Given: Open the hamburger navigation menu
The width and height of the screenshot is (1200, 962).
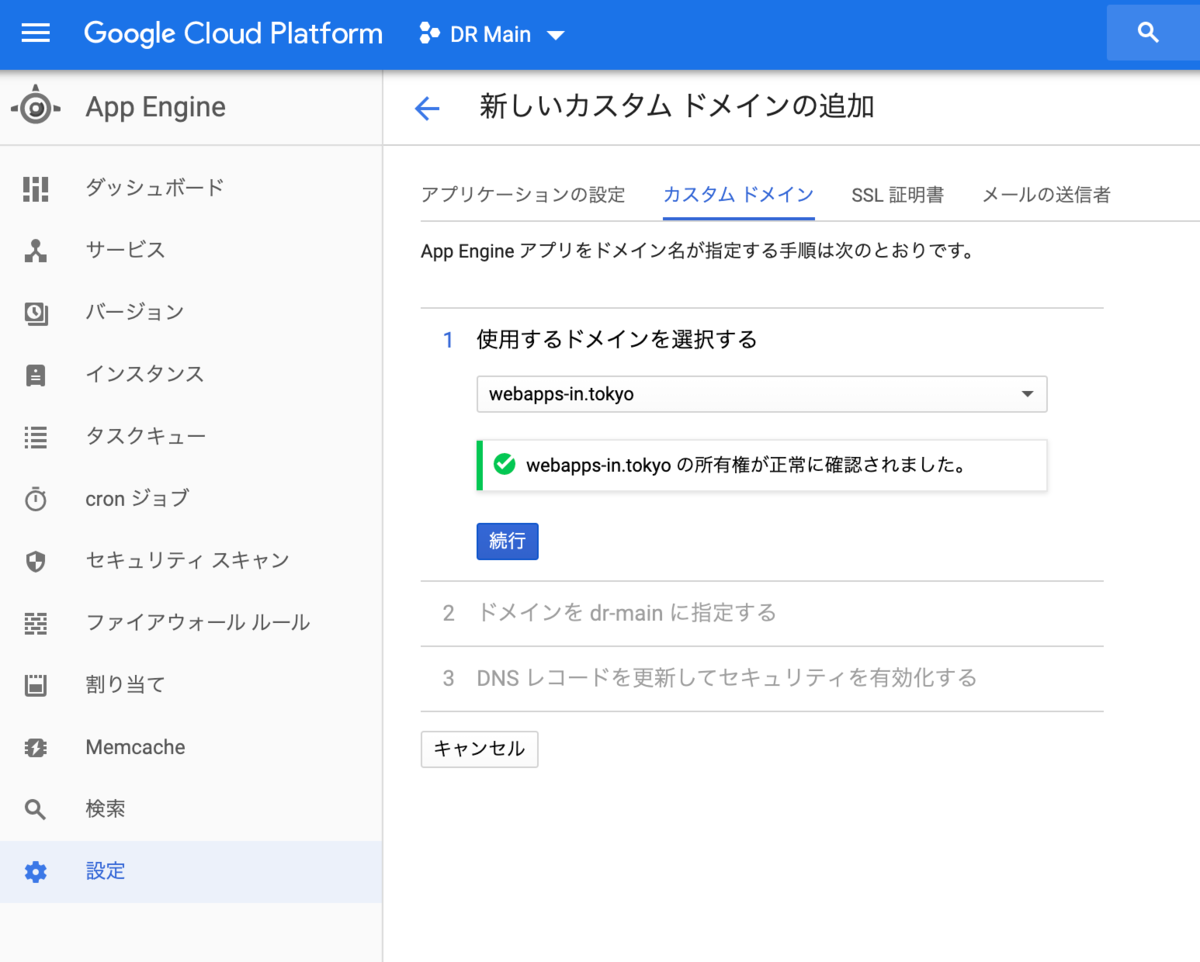Looking at the screenshot, I should pyautogui.click(x=35, y=33).
